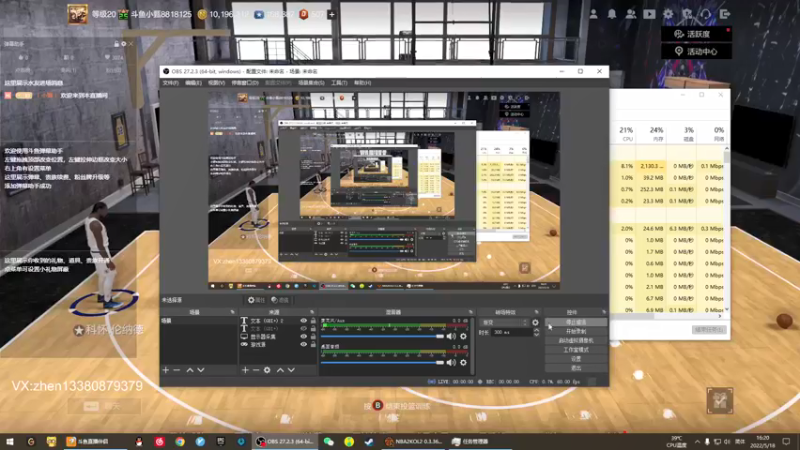The height and width of the screenshot is (450, 800).
Task: Move scene up in Scenes panel
Action: coord(190,370)
